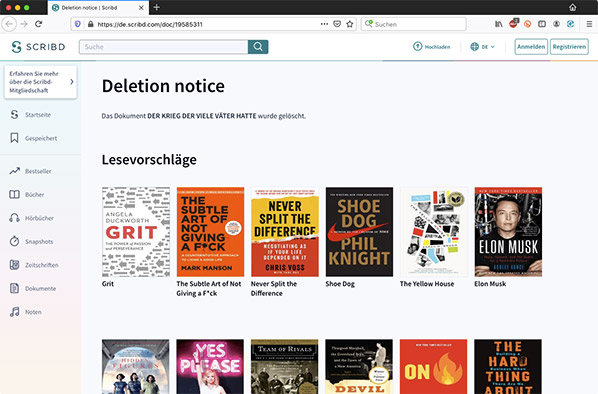Click The Yellow House title link
This screenshot has width=598, height=394.
(x=427, y=284)
